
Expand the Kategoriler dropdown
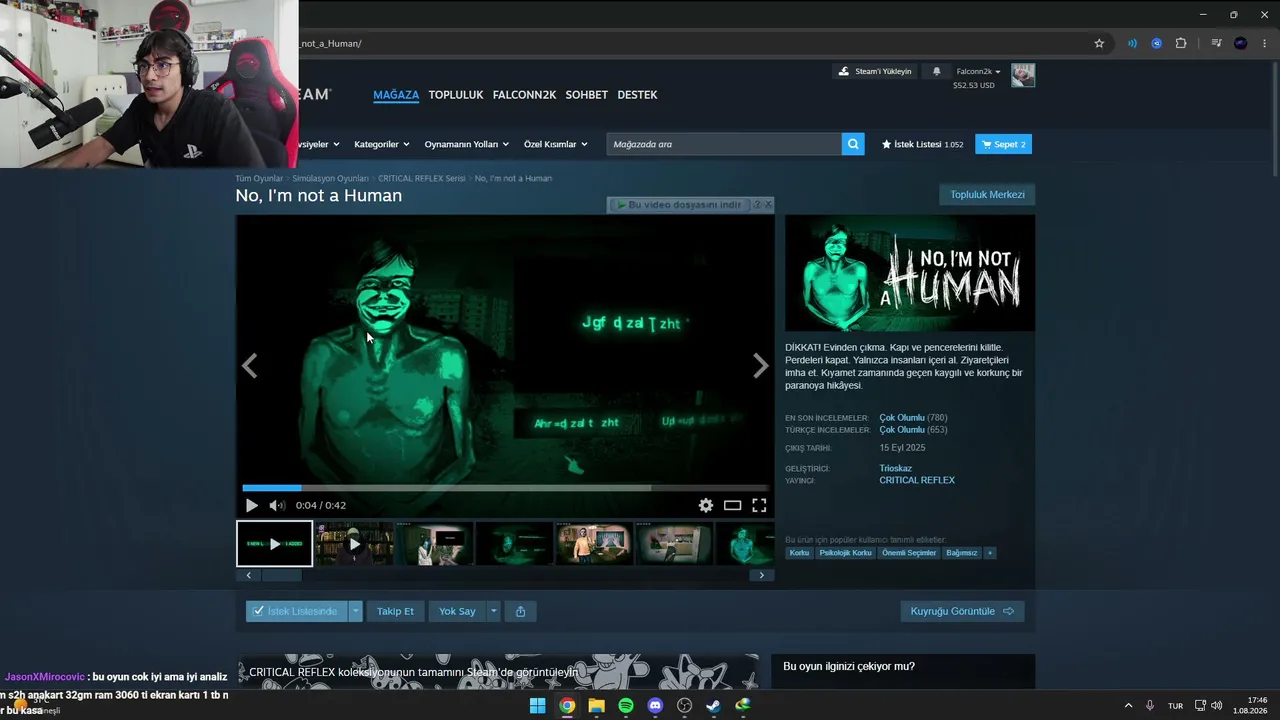382,144
